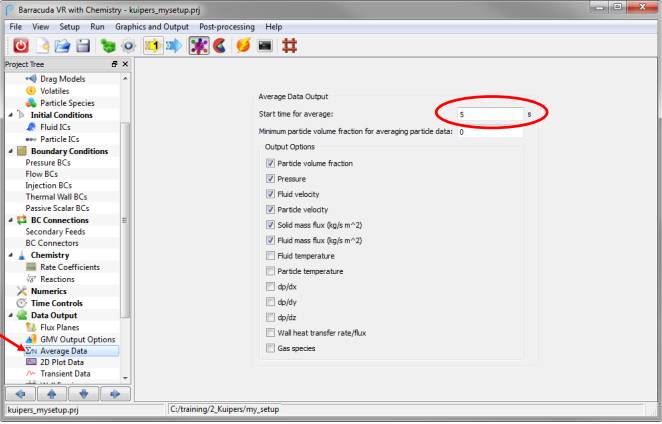Viewport: 662px width, 424px height.
Task: Toggle Fluid velocity checkbox
Action: (x=270, y=194)
